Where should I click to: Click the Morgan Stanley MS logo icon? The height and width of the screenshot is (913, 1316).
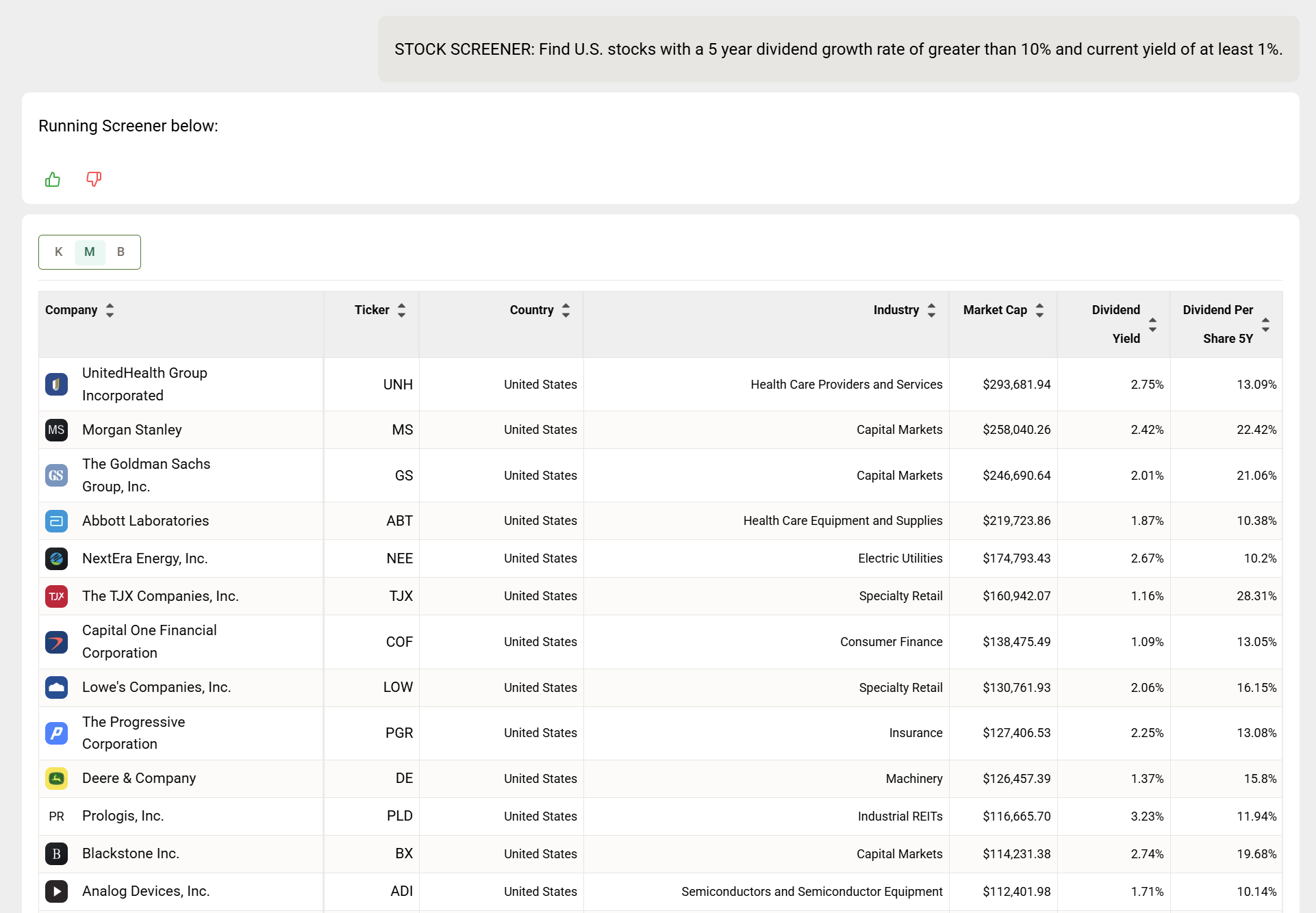(56, 430)
